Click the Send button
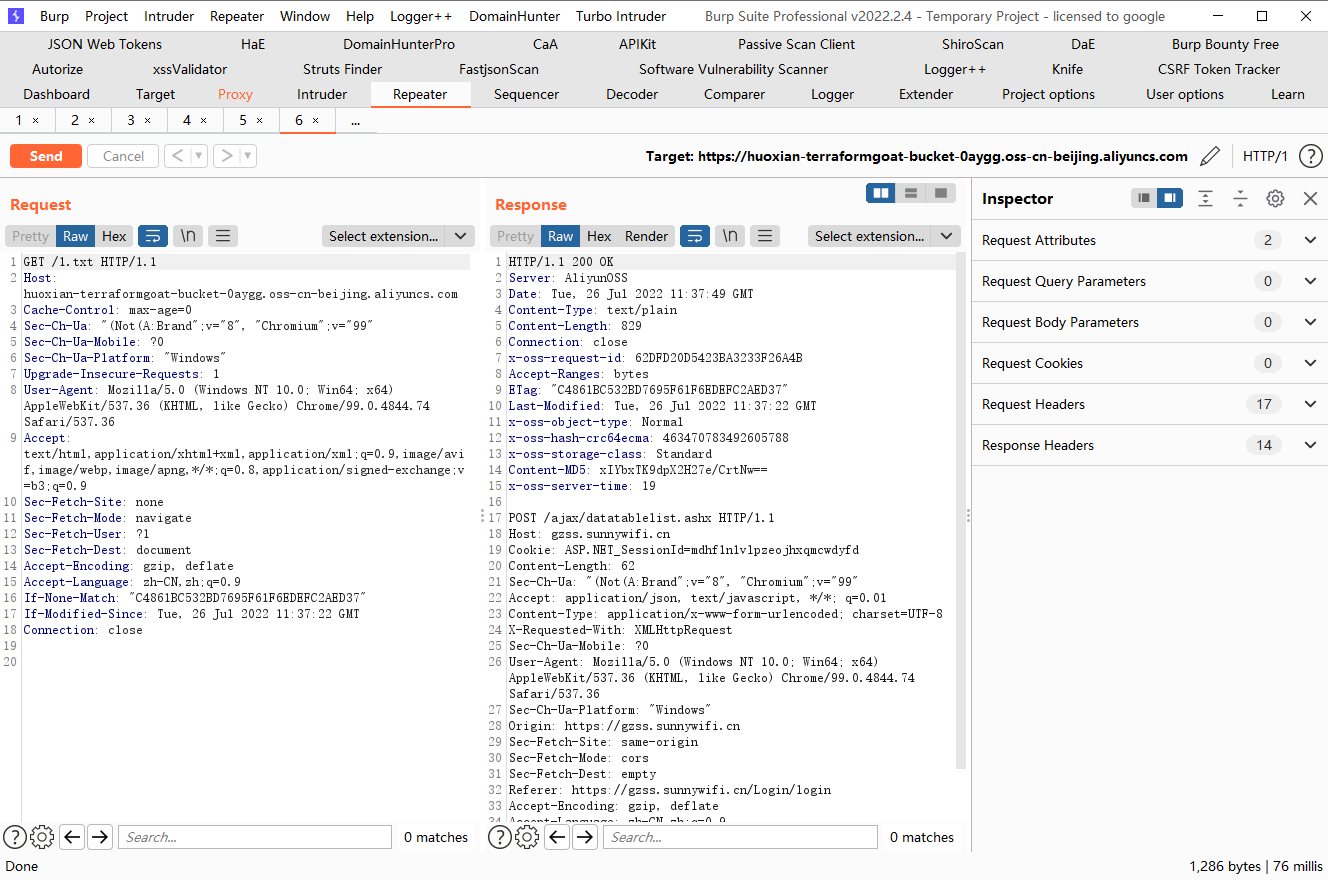Viewport: 1328px width, 880px height. coord(46,156)
